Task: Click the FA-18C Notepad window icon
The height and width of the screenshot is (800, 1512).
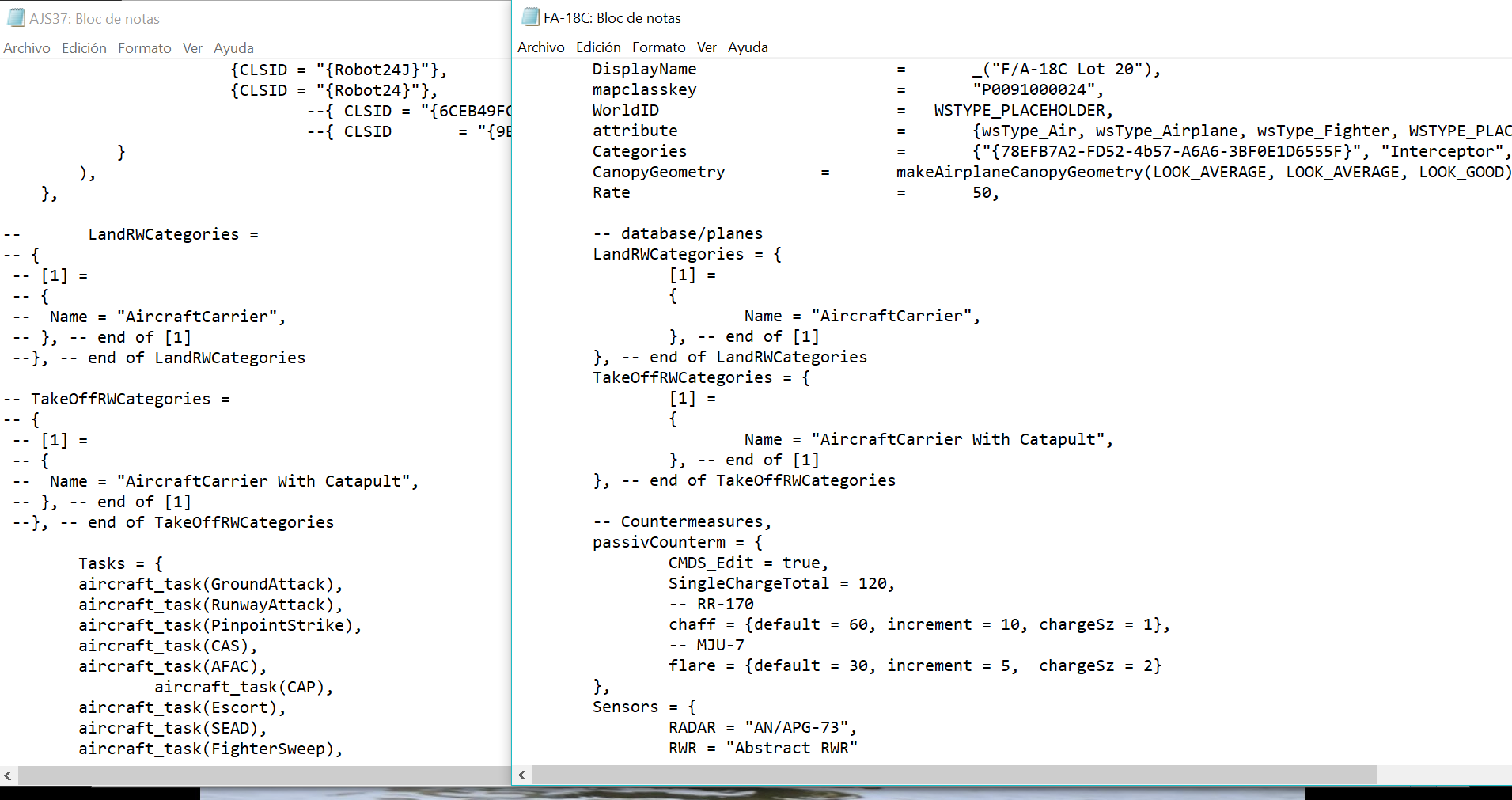Action: [530, 17]
